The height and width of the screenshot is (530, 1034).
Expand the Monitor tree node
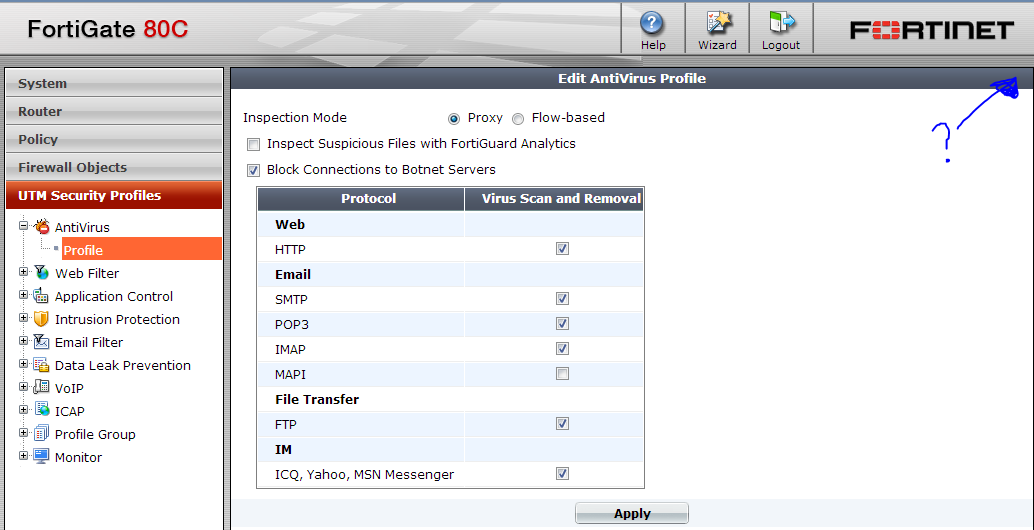pos(24,456)
